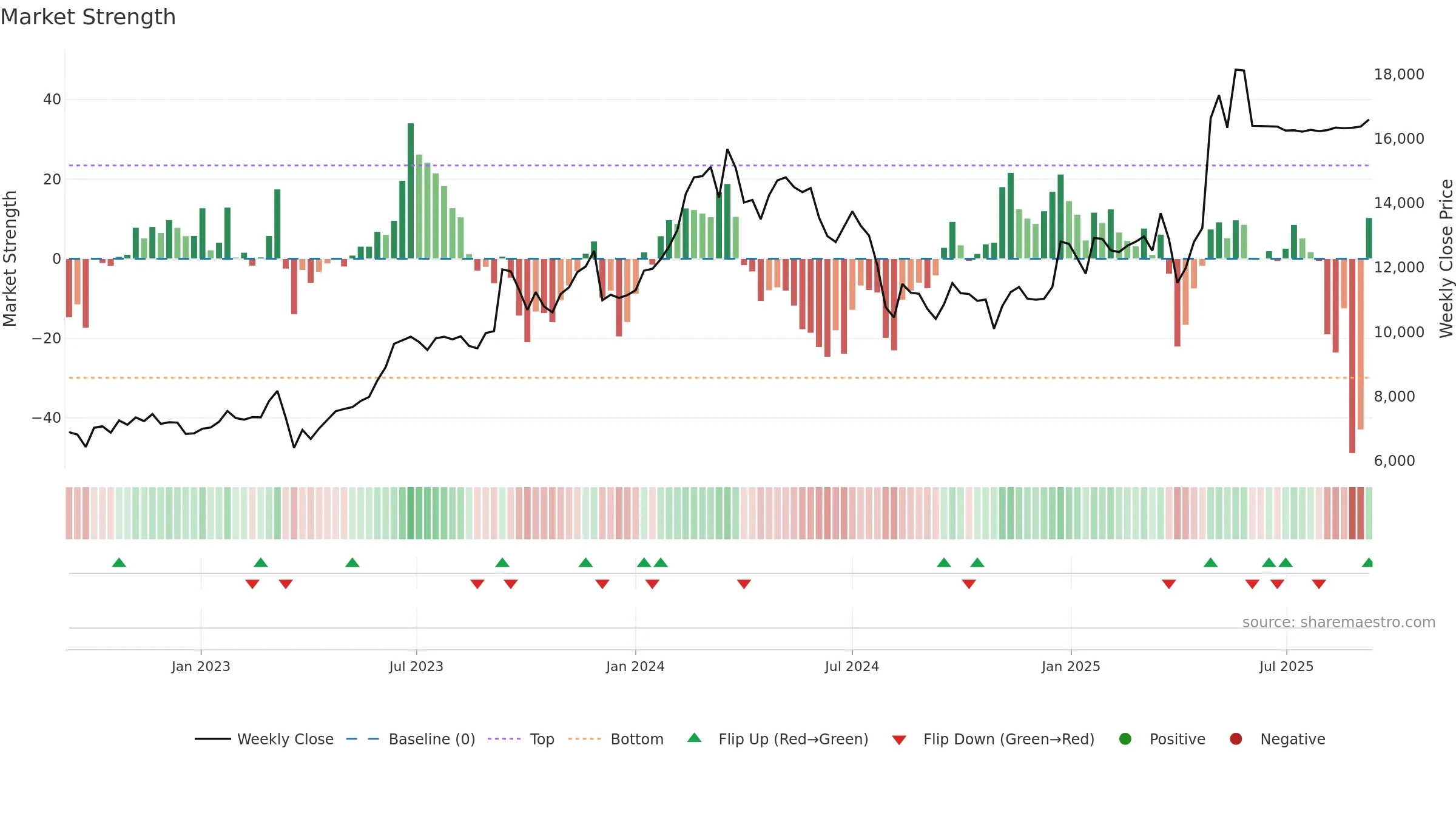Select the Jan 2025 x-axis label
The image size is (1456, 819).
pos(1071,666)
